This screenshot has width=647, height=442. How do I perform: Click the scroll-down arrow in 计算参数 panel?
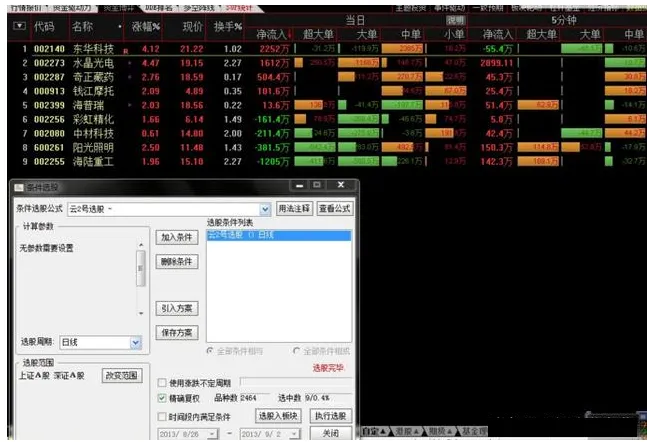[x=141, y=313]
